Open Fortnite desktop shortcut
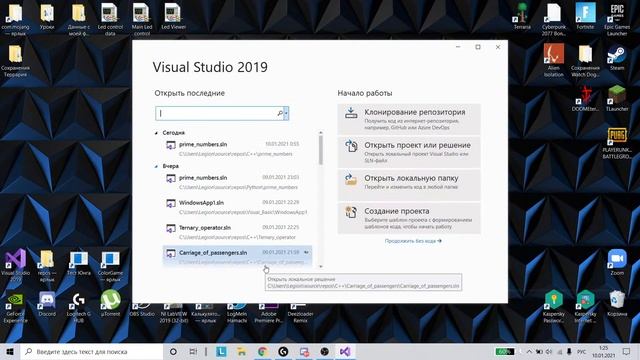640x360 pixels. click(585, 16)
